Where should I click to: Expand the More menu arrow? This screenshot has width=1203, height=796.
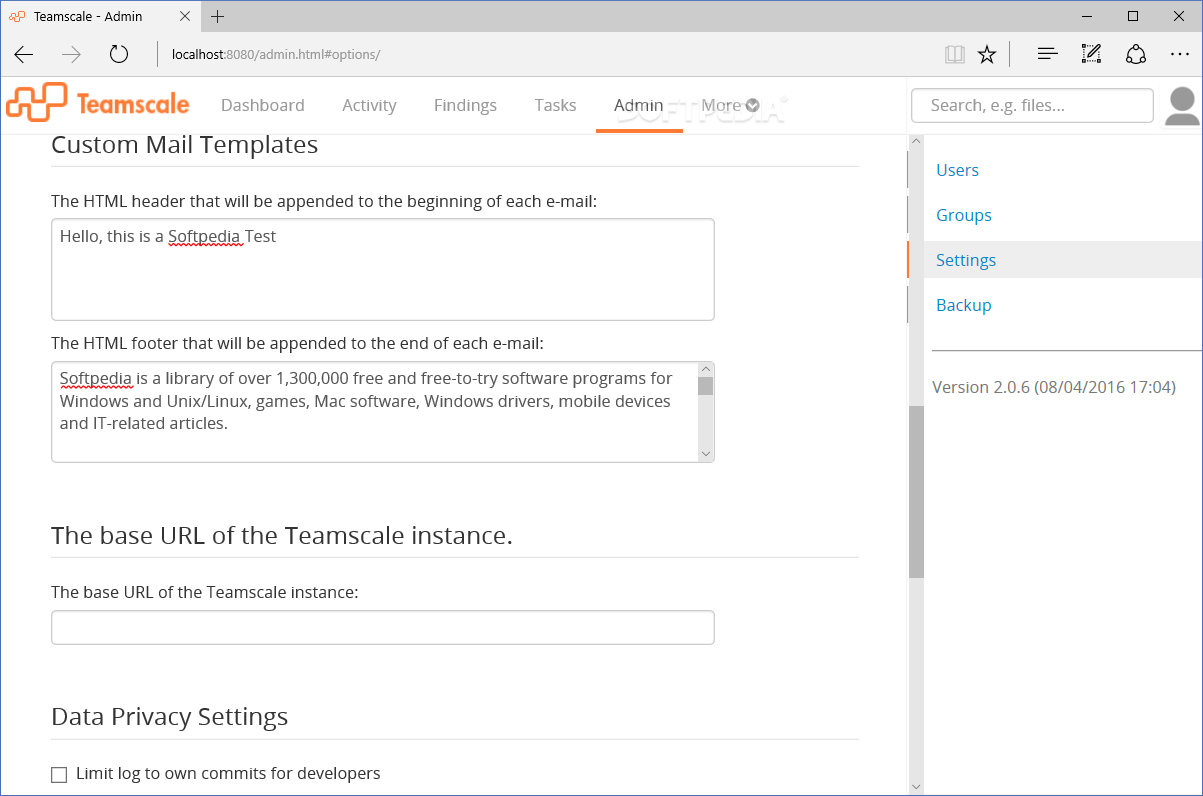pyautogui.click(x=753, y=105)
